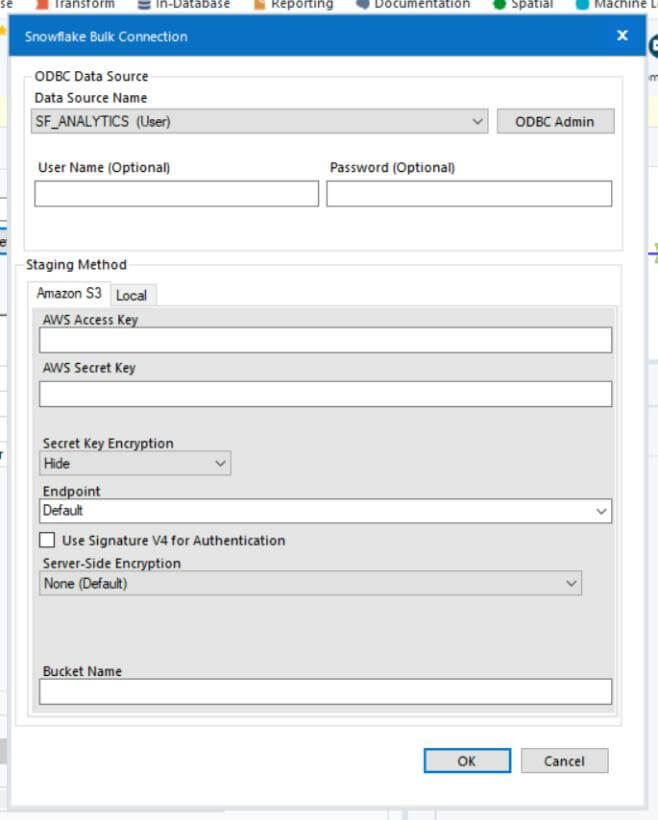
Task: Open the Reporting tool palette tab
Action: [294, 5]
